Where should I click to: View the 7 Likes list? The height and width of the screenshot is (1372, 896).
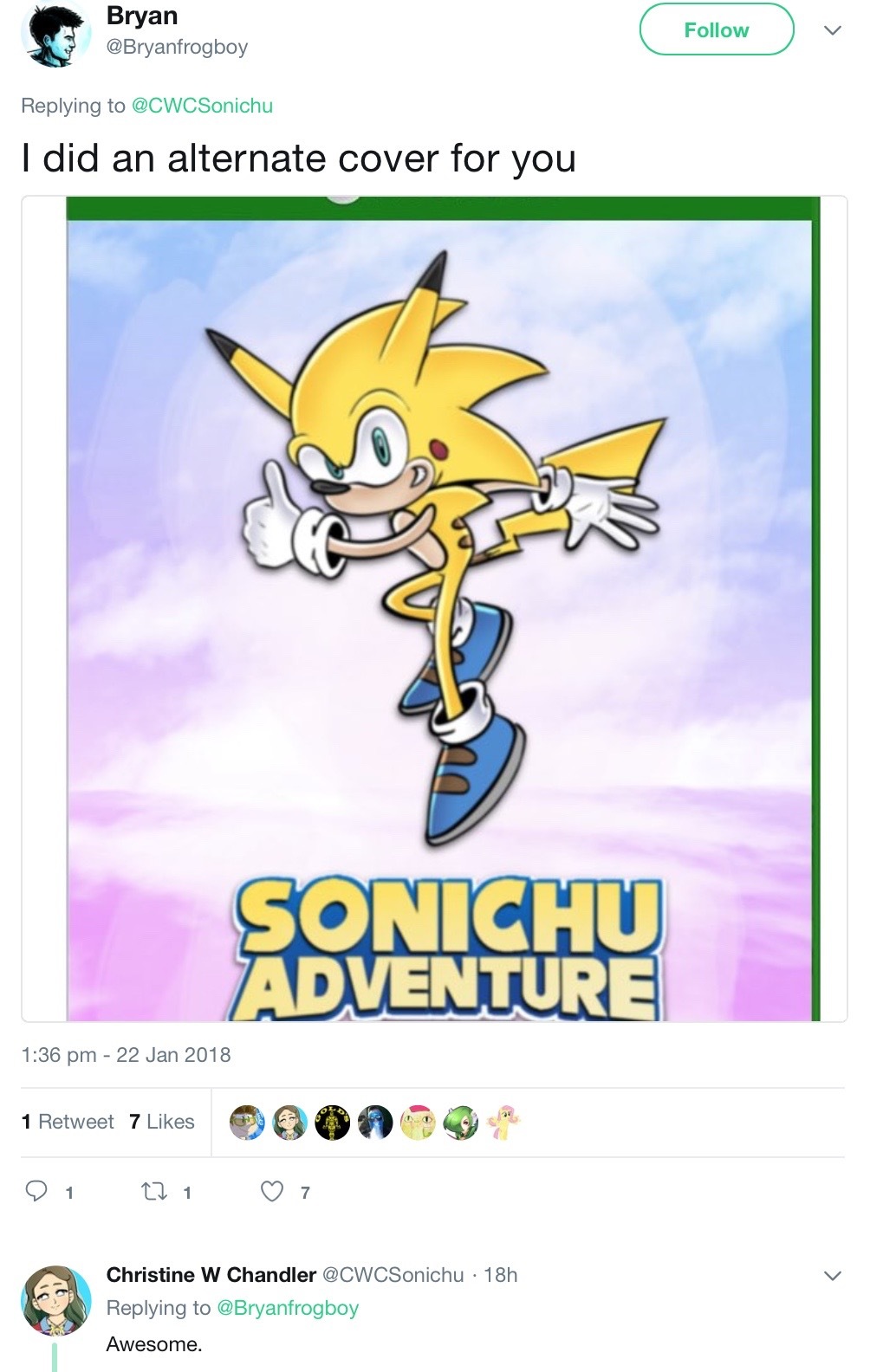(162, 1122)
